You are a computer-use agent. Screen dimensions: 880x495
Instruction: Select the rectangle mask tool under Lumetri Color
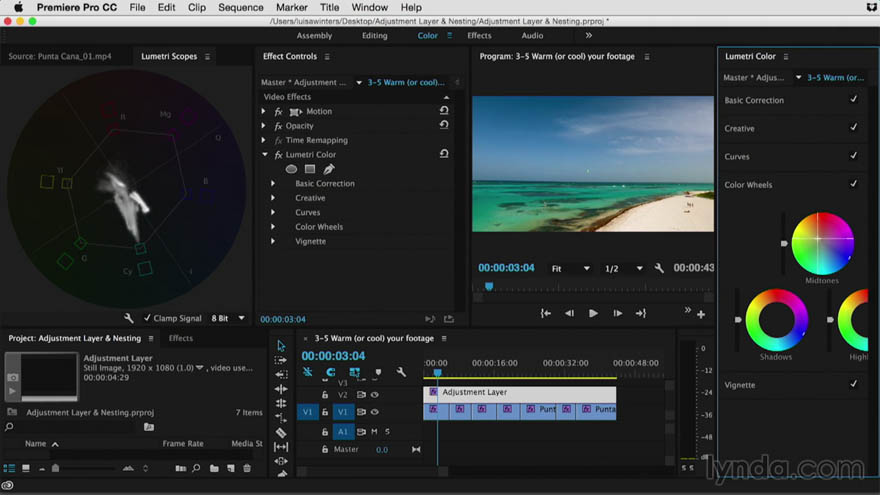point(310,169)
